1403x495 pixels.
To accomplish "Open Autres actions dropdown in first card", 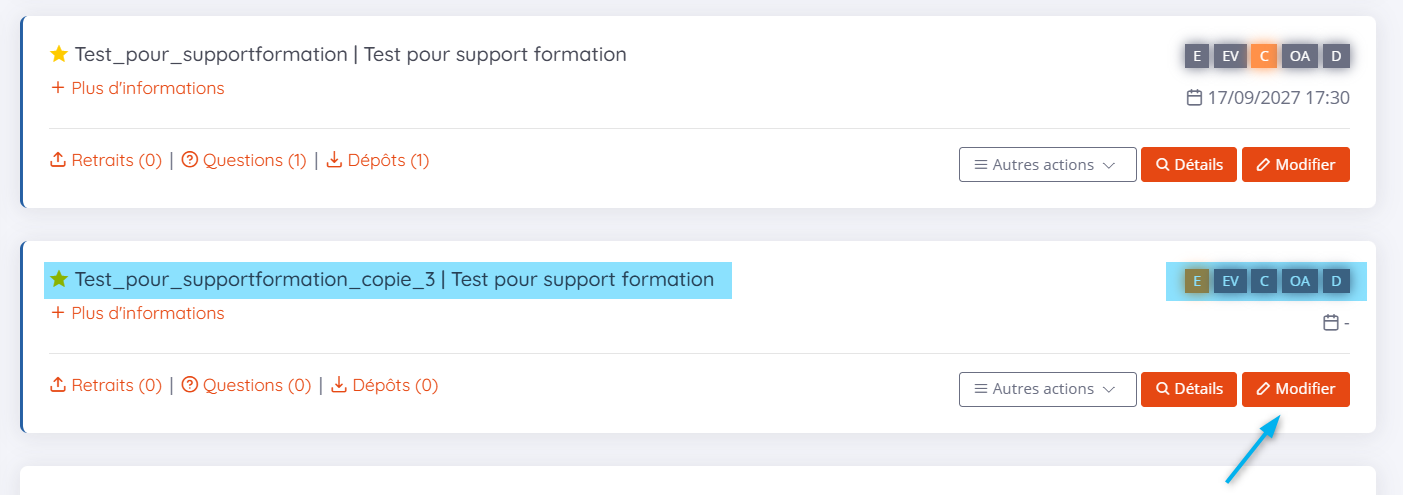I will click(1047, 165).
